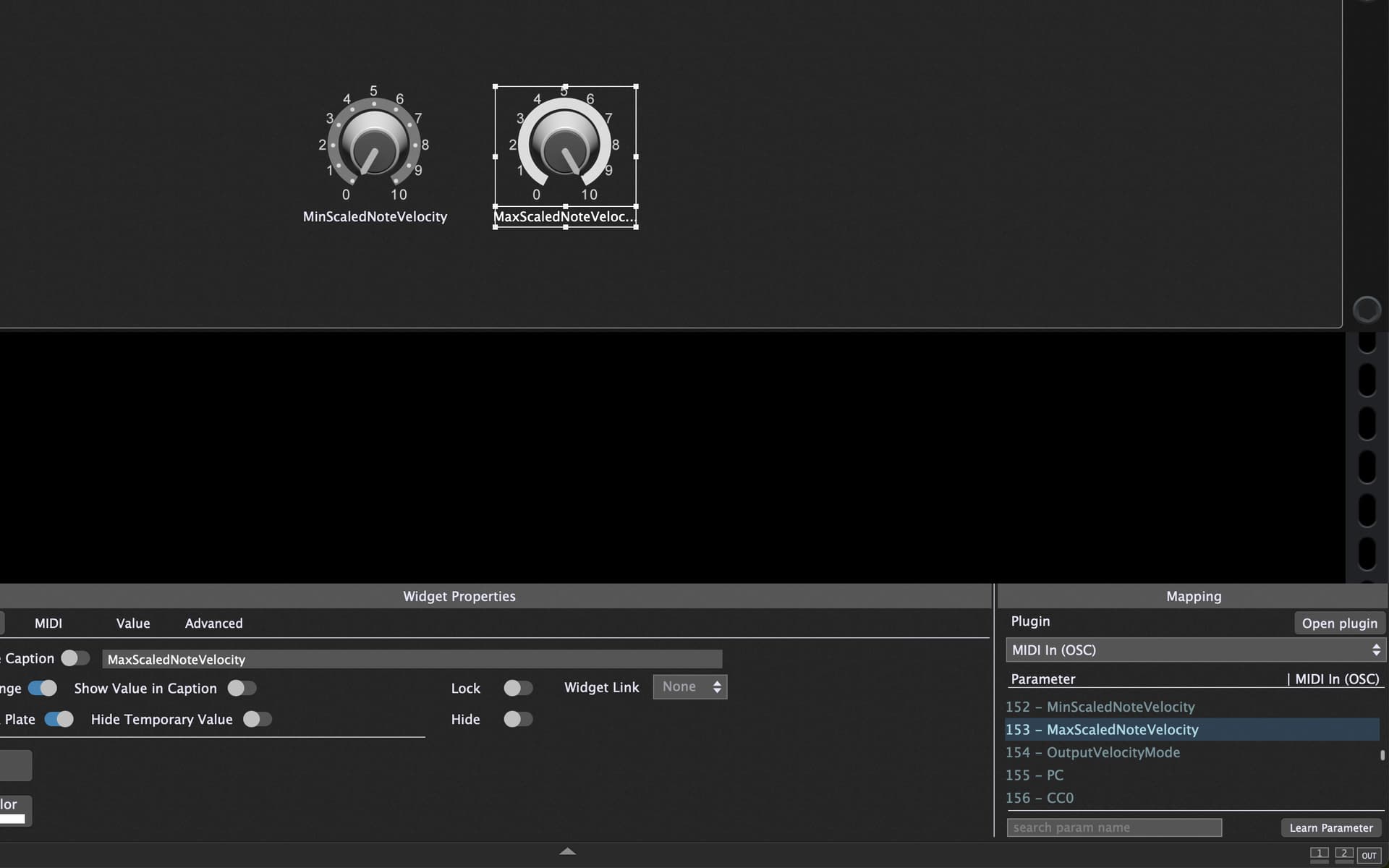Click the MaxScaledNoteVeloc.. caption label on the panel
The width and height of the screenshot is (1389, 868).
coord(565,216)
